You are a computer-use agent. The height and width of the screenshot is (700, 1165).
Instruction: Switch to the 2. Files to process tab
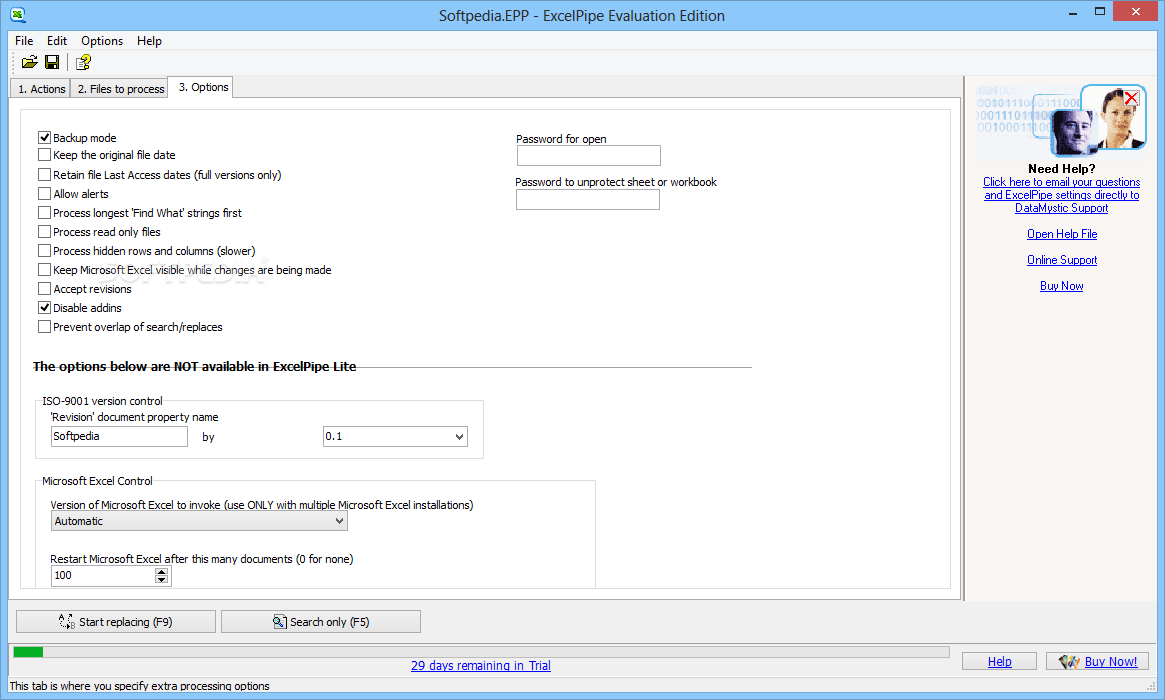(120, 88)
